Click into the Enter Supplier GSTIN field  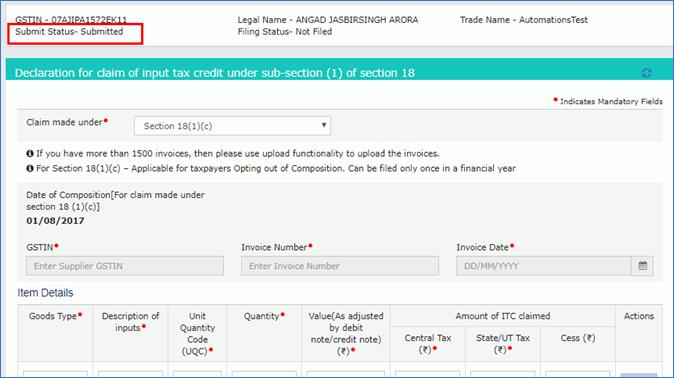coord(125,266)
